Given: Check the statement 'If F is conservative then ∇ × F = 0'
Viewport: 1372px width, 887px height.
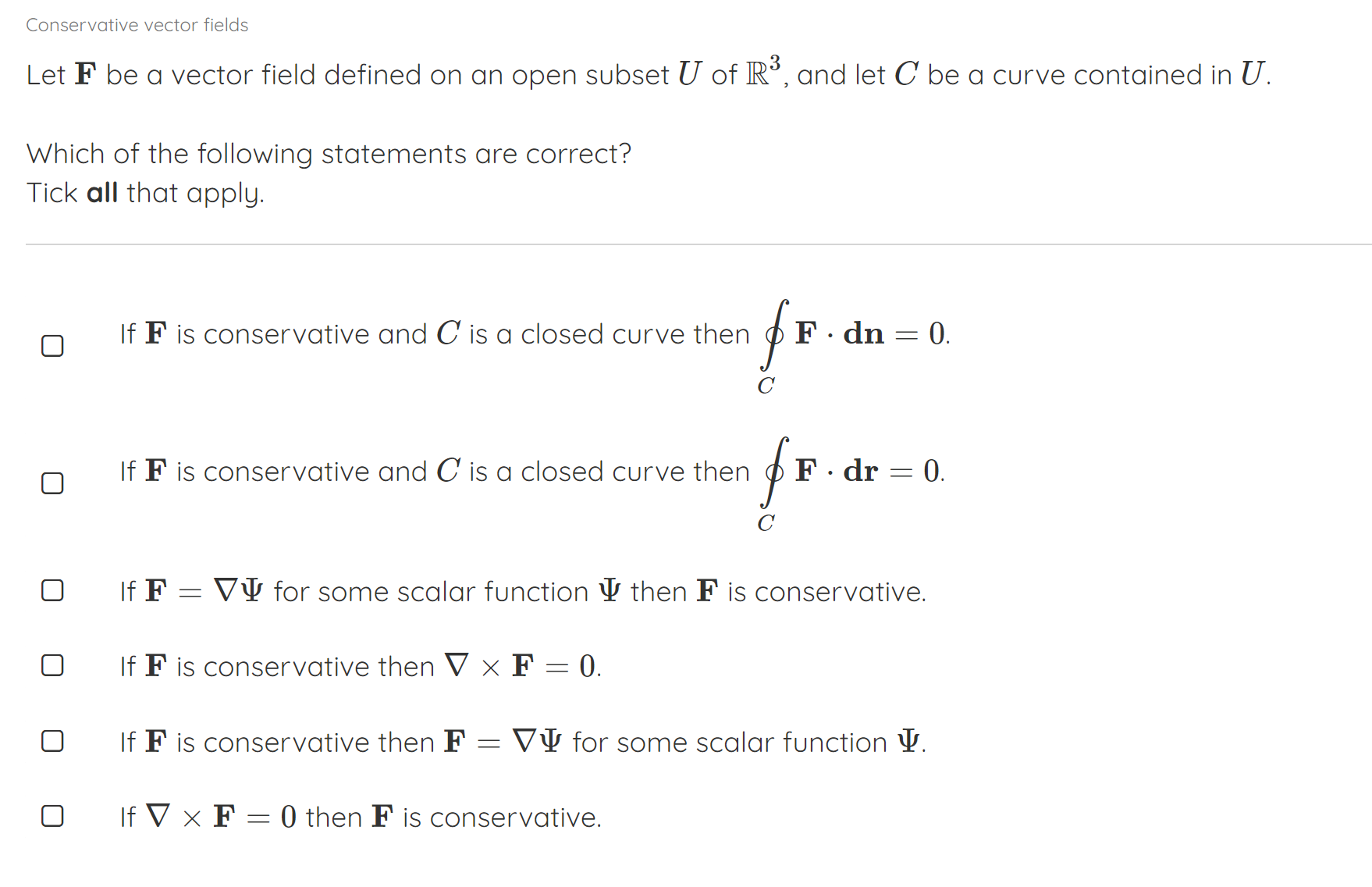Looking at the screenshot, I should click(52, 666).
